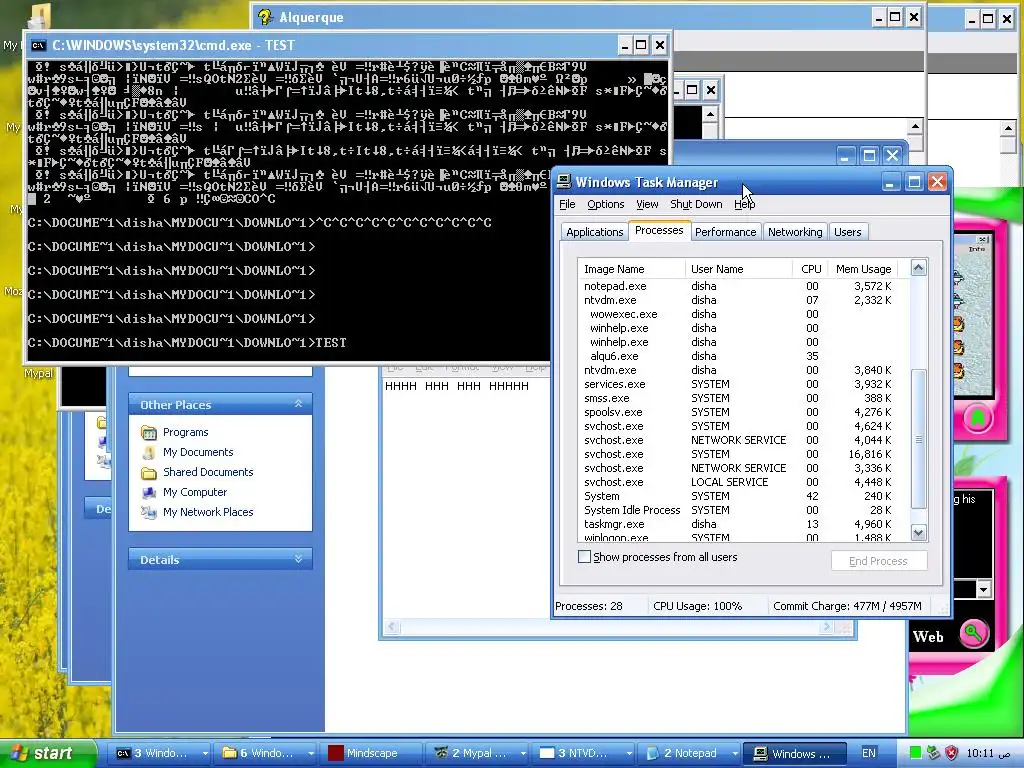The width and height of the screenshot is (1024, 768).
Task: Click the Commit Charge status entry
Action: pos(847,606)
